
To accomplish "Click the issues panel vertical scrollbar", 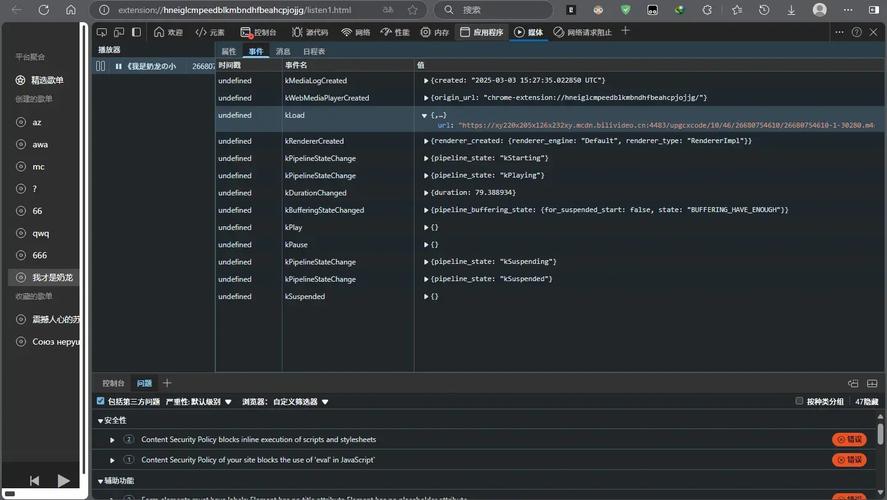I will [881, 435].
